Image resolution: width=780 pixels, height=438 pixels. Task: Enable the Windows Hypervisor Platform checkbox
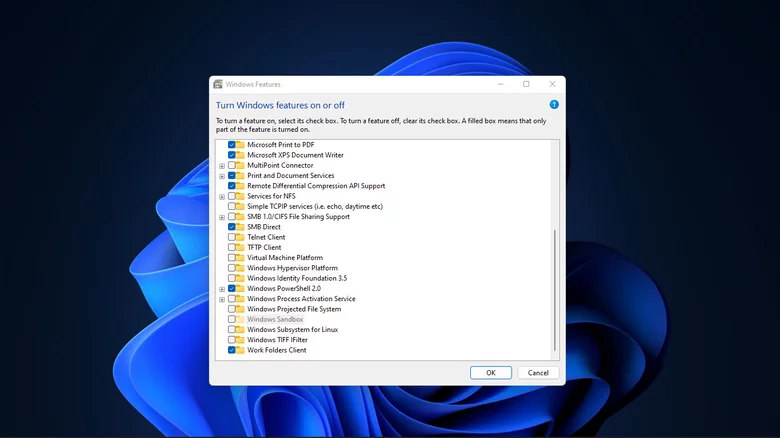pyautogui.click(x=231, y=268)
